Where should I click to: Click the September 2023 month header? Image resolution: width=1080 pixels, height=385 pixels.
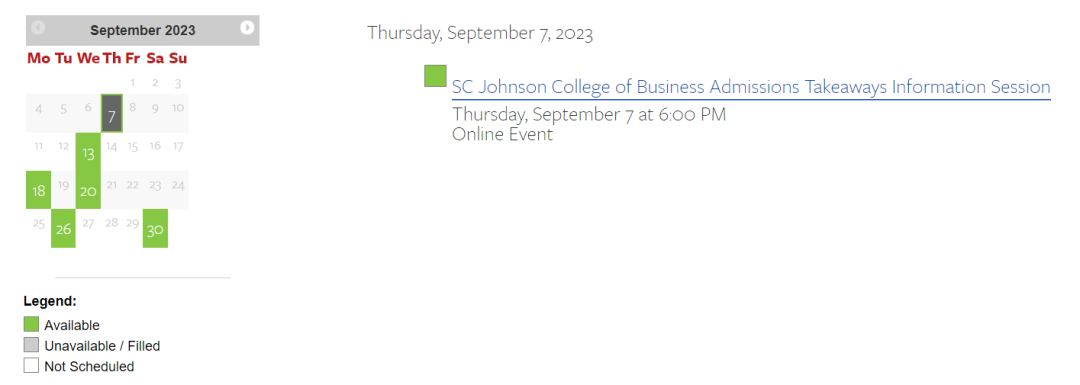coord(143,30)
